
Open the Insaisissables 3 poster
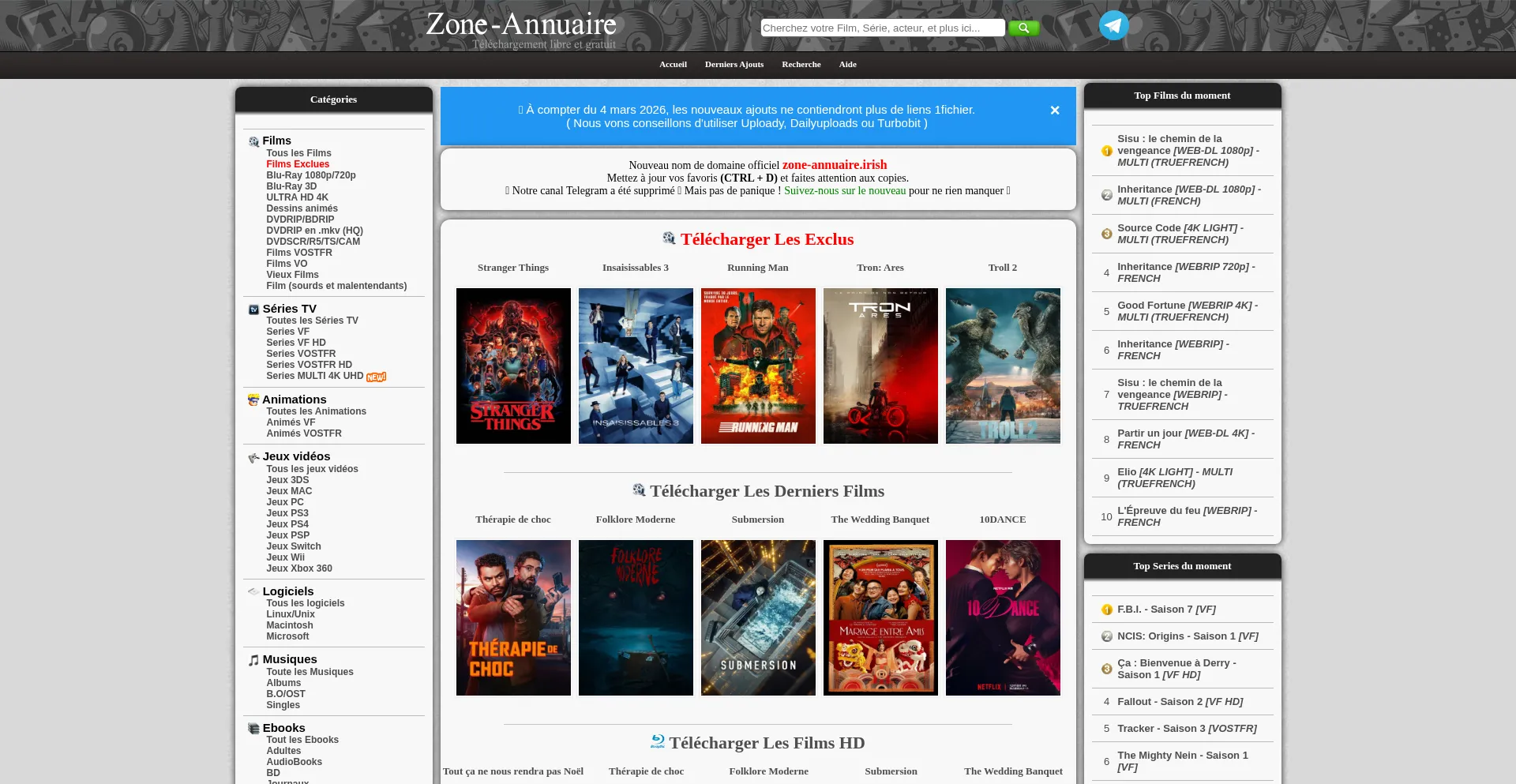(x=636, y=366)
